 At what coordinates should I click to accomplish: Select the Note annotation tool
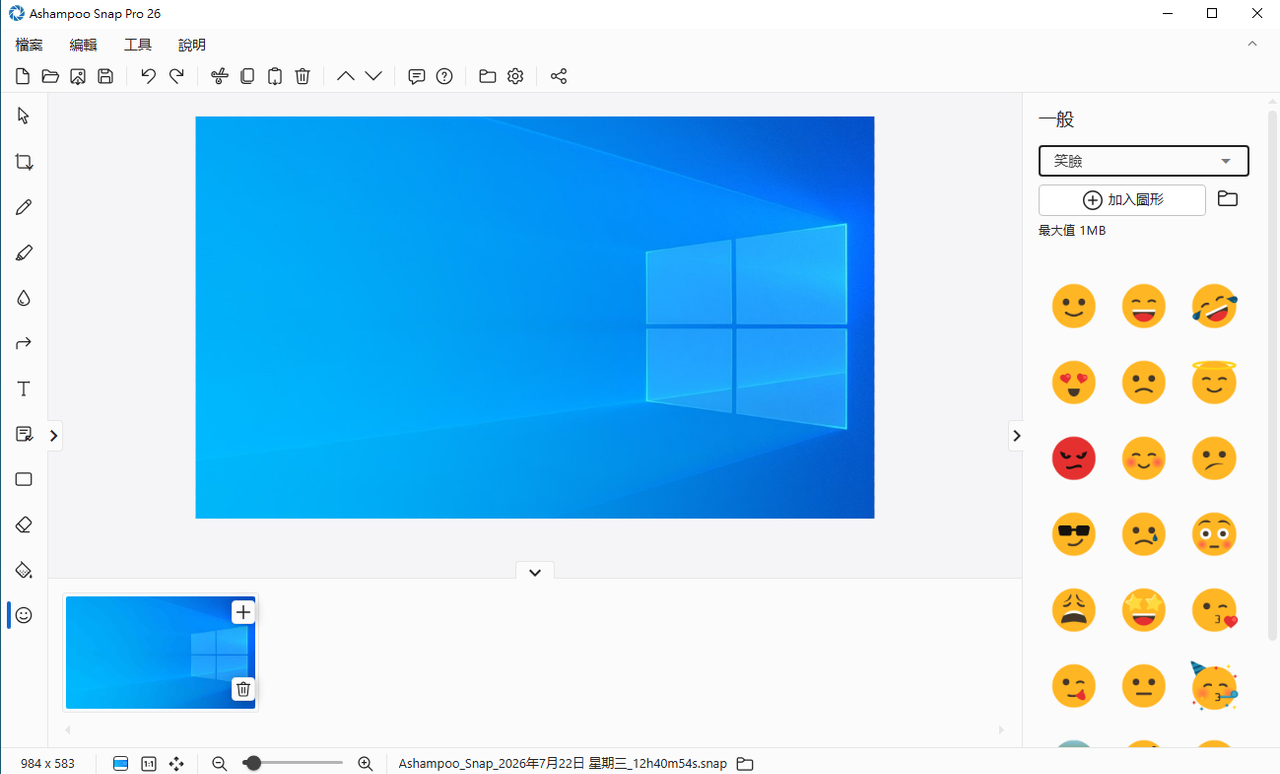click(24, 434)
